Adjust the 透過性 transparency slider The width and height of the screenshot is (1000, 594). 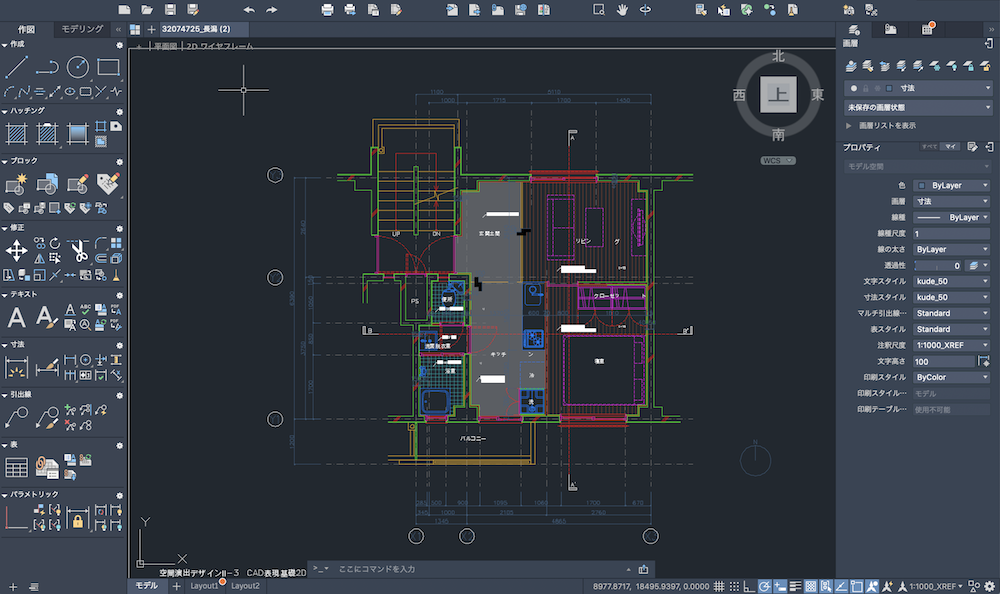pyautogui.click(x=939, y=265)
